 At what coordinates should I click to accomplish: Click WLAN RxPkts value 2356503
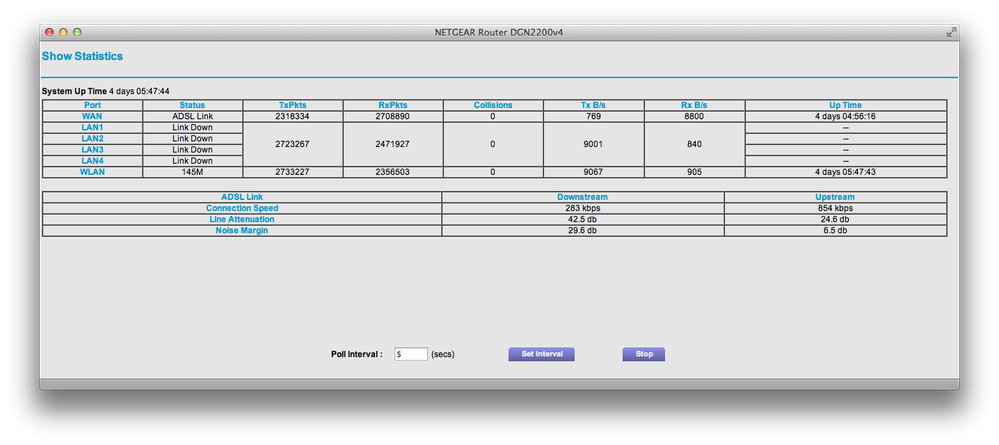tap(392, 172)
